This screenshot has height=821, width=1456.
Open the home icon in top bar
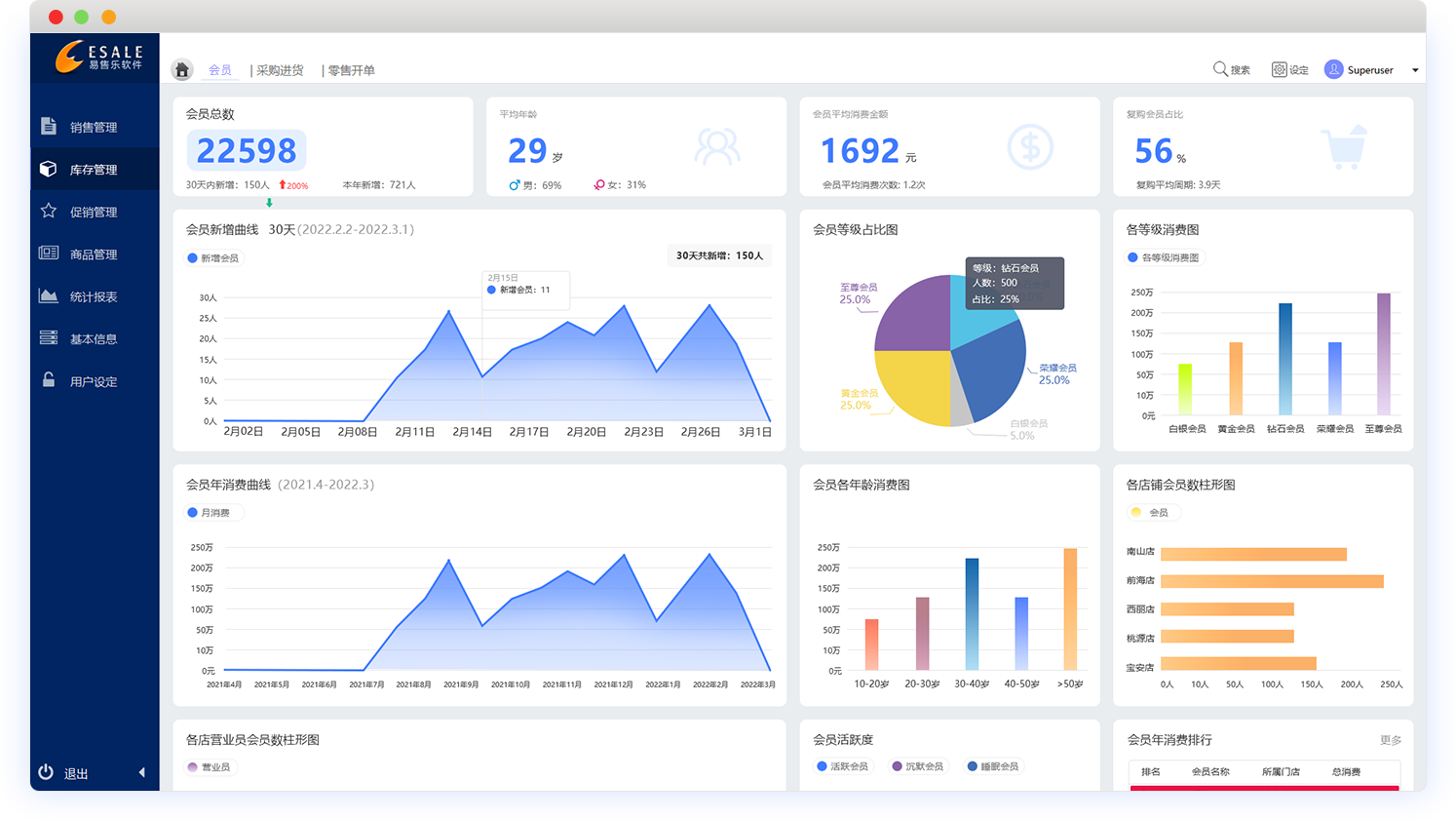pyautogui.click(x=182, y=69)
